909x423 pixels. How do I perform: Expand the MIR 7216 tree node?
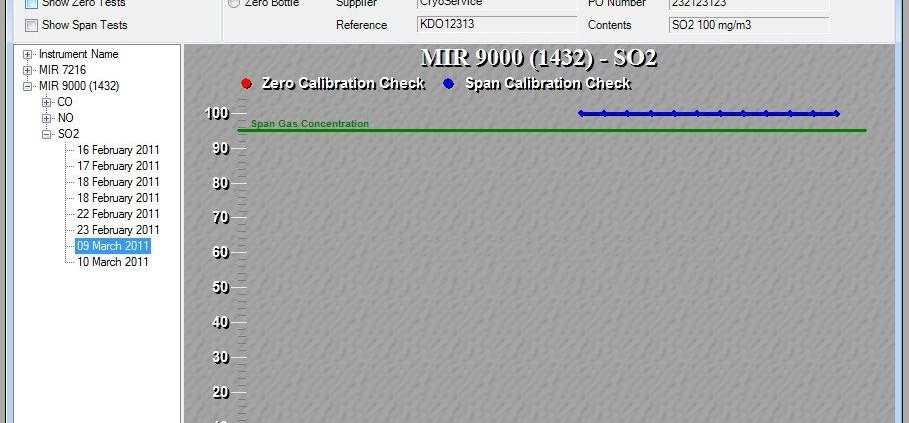(x=27, y=70)
